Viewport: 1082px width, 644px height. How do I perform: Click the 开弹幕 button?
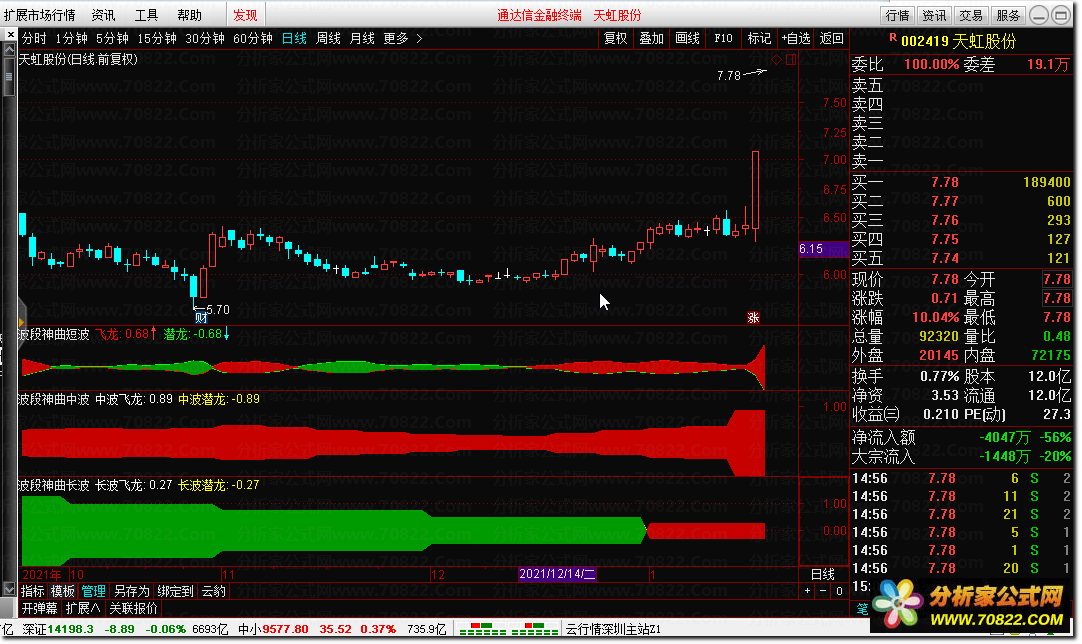pyautogui.click(x=39, y=609)
